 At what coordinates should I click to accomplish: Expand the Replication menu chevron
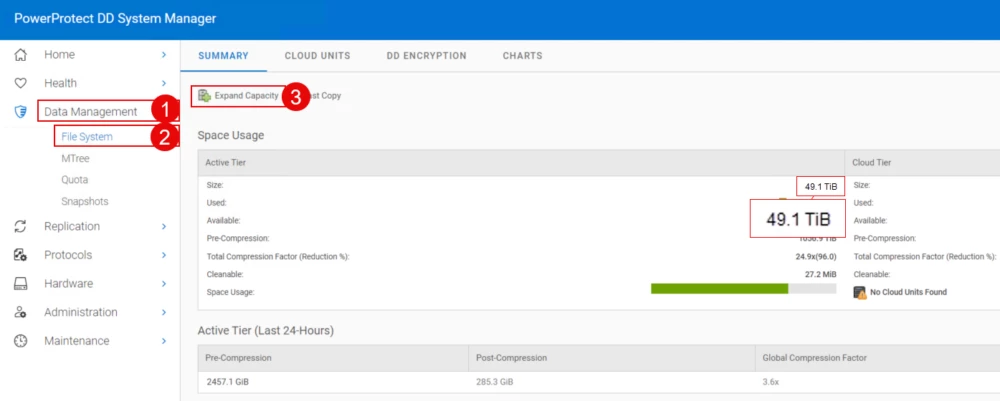(x=164, y=226)
